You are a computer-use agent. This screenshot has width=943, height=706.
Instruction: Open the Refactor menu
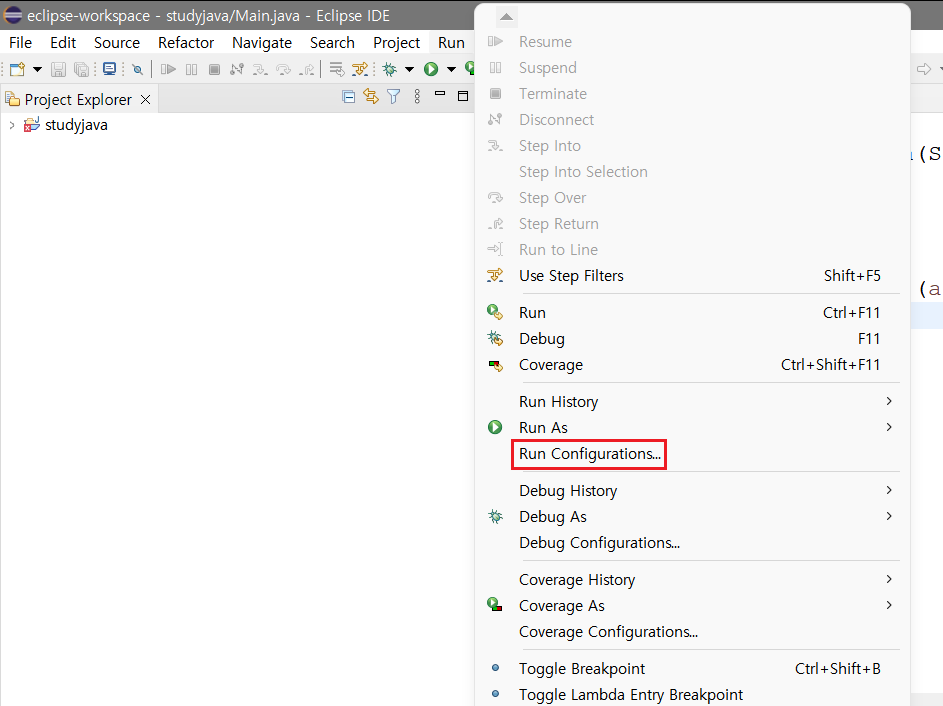coord(186,43)
